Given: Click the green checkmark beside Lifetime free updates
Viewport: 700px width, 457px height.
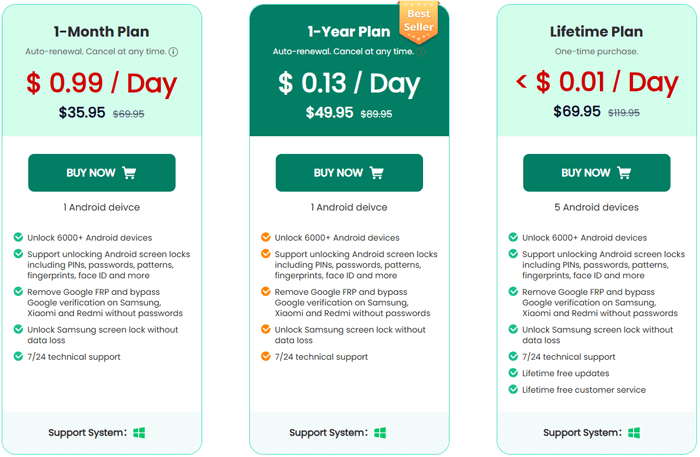Looking at the screenshot, I should click(x=513, y=373).
